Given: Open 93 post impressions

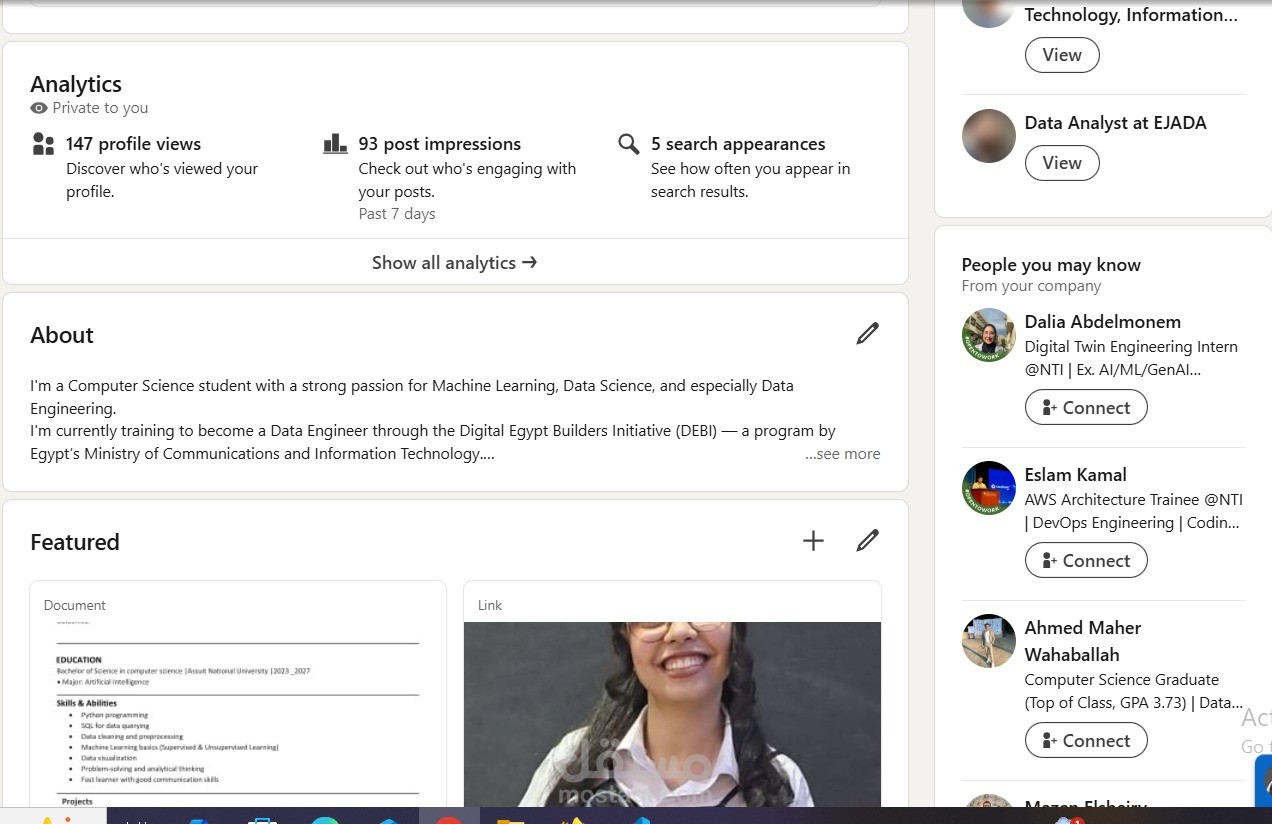Looking at the screenshot, I should tap(440, 144).
